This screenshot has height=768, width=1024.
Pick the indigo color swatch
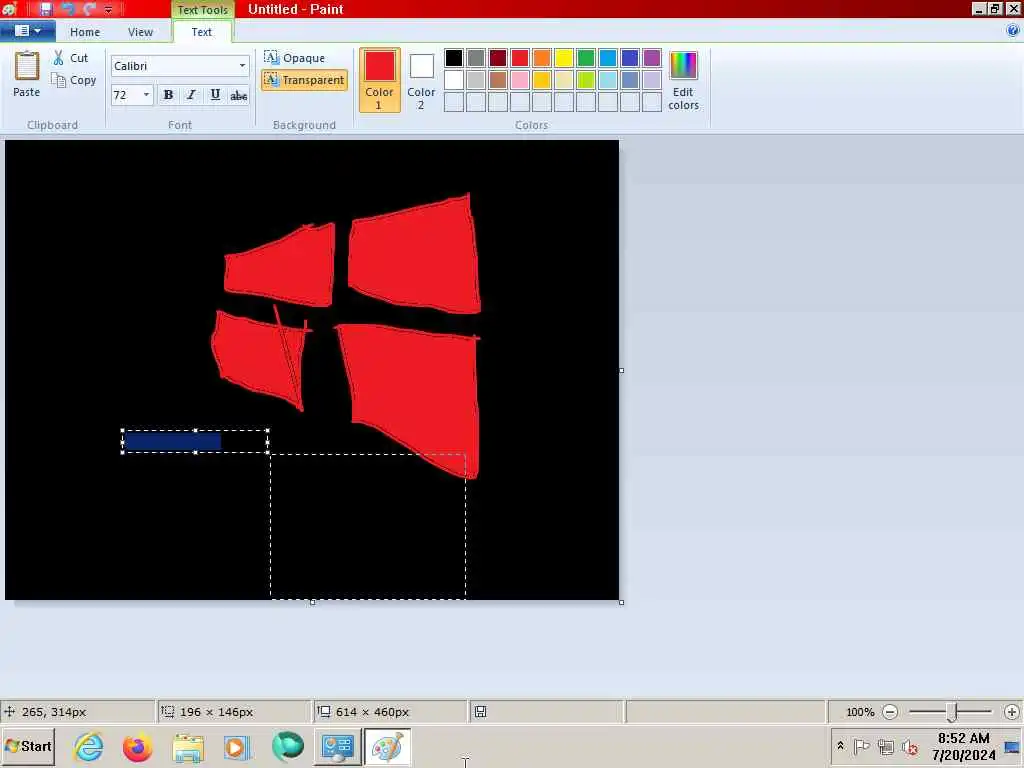pos(630,58)
